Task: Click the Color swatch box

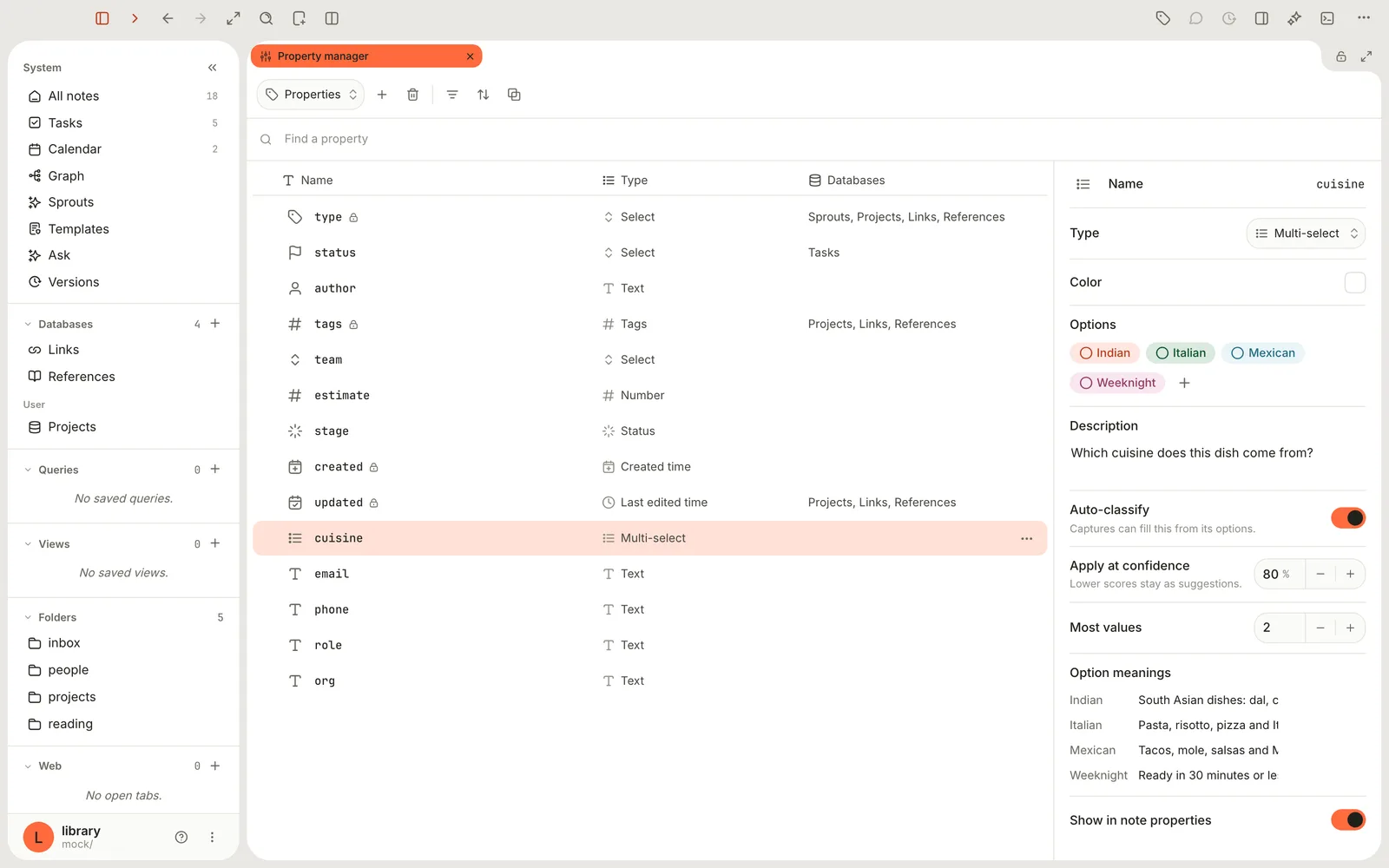Action: click(x=1355, y=283)
